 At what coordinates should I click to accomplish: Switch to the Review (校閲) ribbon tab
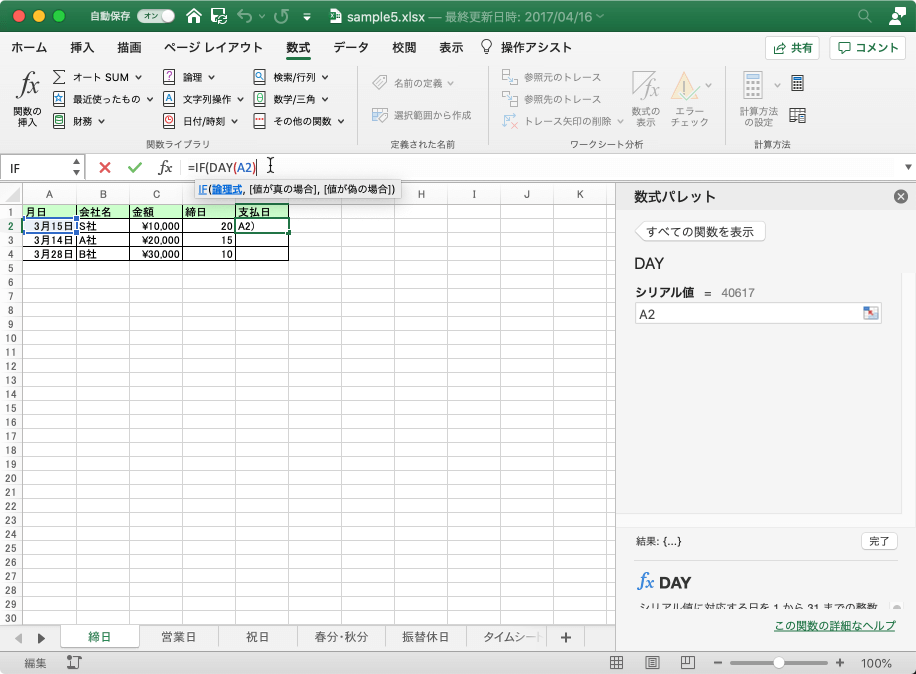click(x=404, y=47)
